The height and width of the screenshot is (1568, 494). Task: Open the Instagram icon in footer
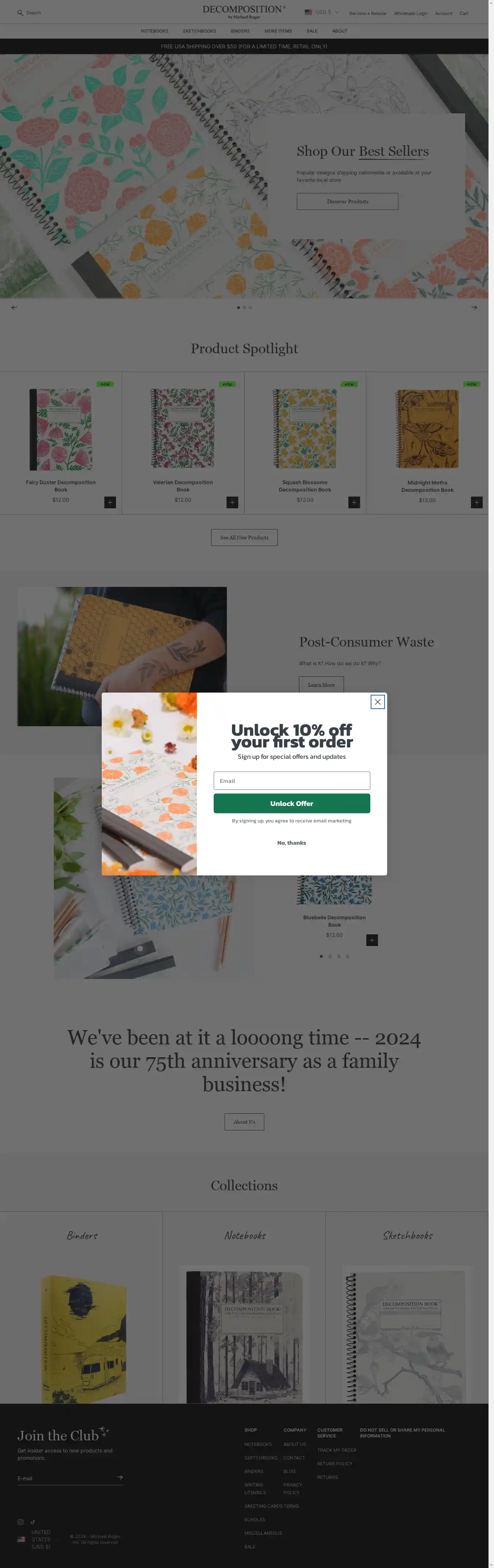coord(20,1522)
